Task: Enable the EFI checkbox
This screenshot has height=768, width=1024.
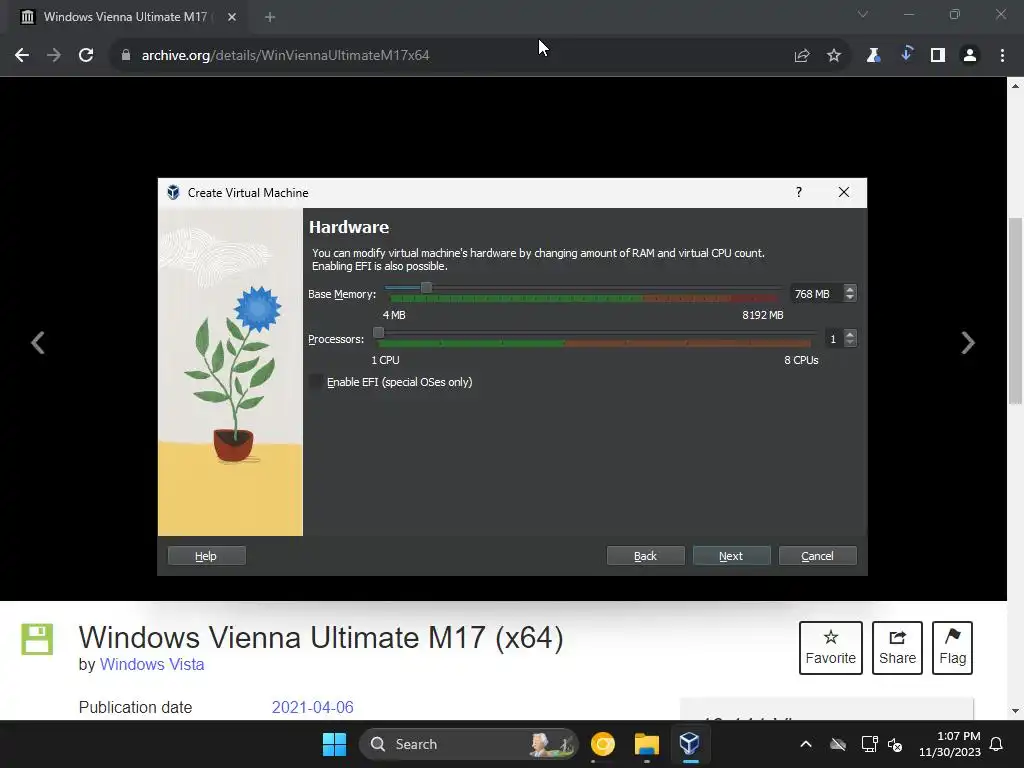Action: pyautogui.click(x=315, y=382)
